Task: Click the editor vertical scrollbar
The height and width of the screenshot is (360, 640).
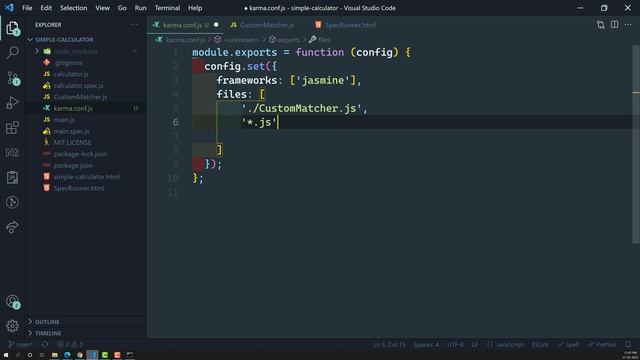Action: (x=636, y=144)
